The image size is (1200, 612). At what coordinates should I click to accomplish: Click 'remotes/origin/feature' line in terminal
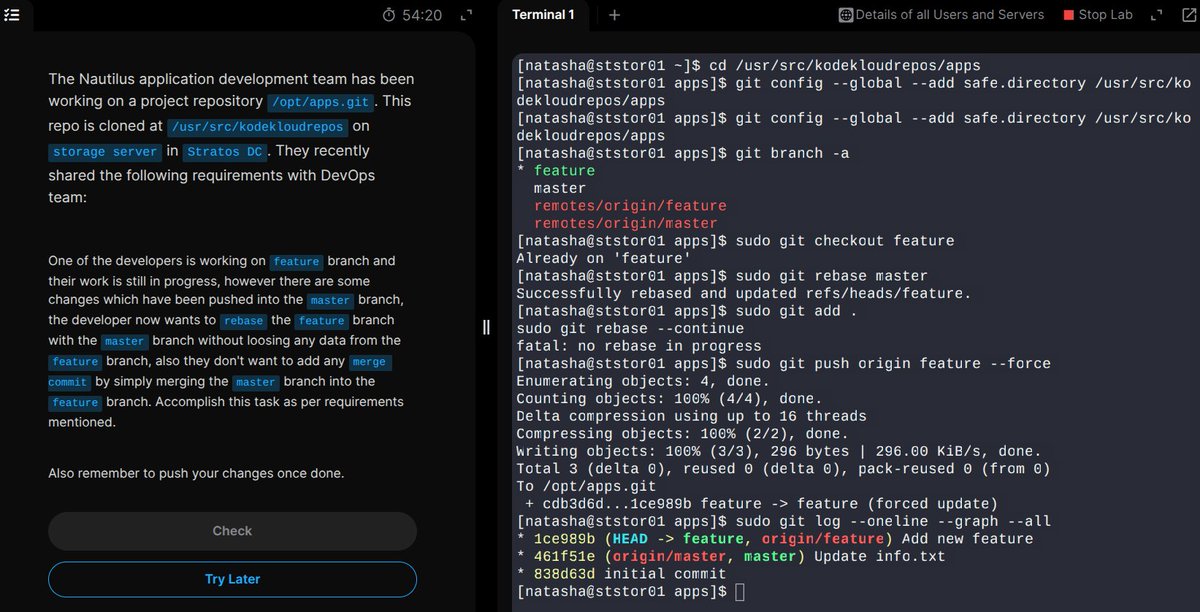630,205
